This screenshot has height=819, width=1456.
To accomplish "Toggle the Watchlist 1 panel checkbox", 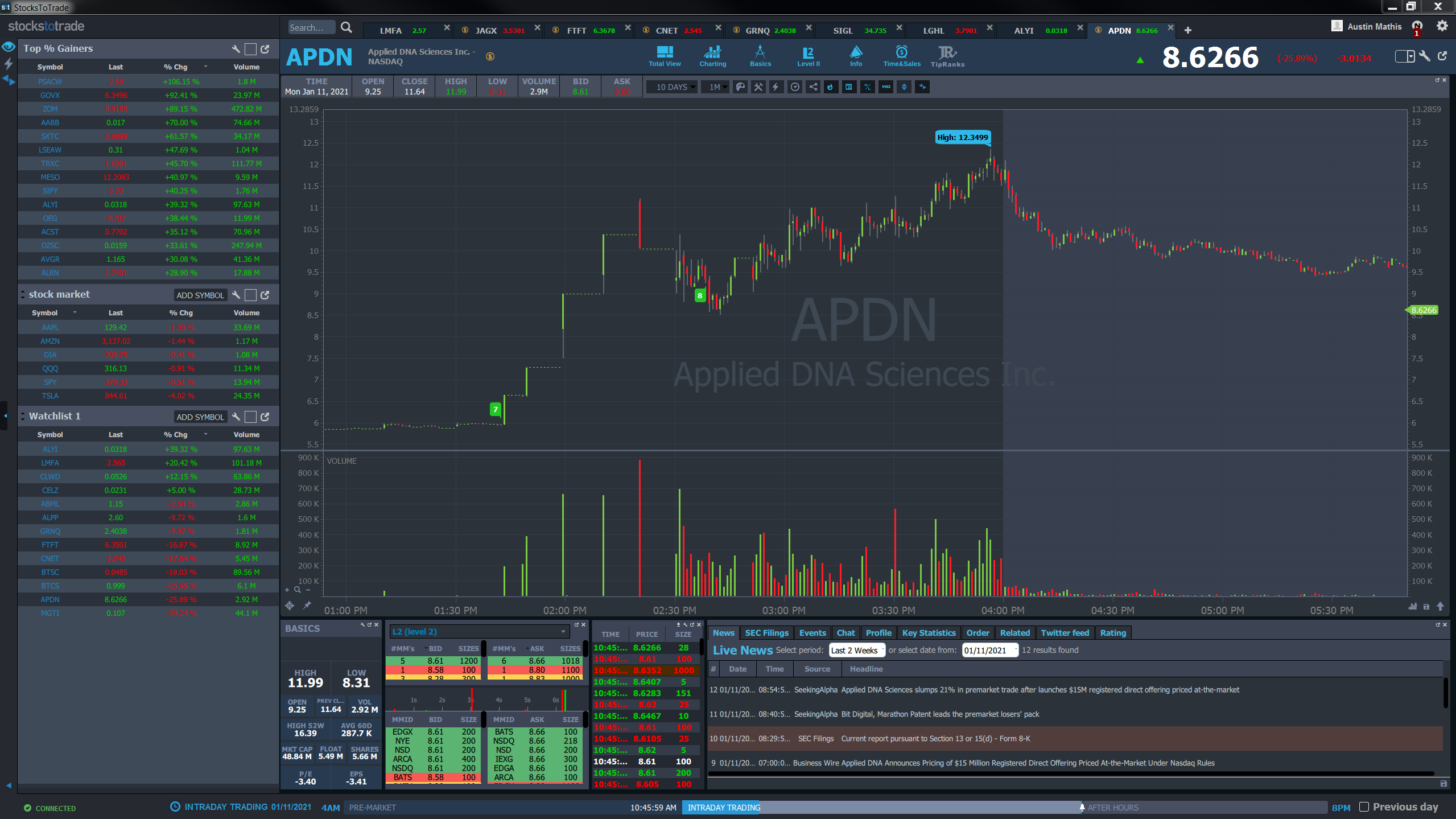I will click(x=250, y=417).
